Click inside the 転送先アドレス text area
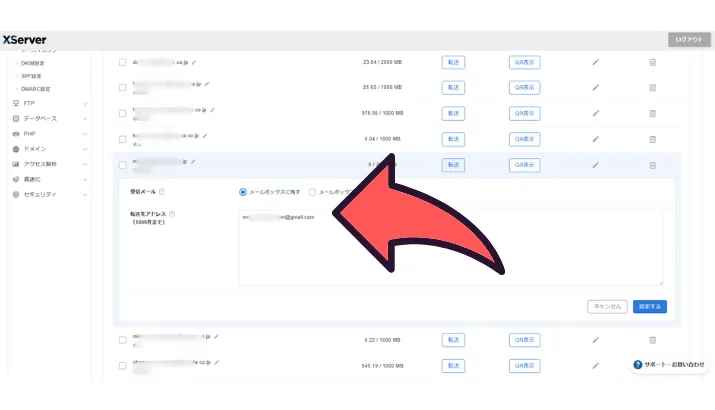Viewport: 715px width, 410px height. pos(451,248)
